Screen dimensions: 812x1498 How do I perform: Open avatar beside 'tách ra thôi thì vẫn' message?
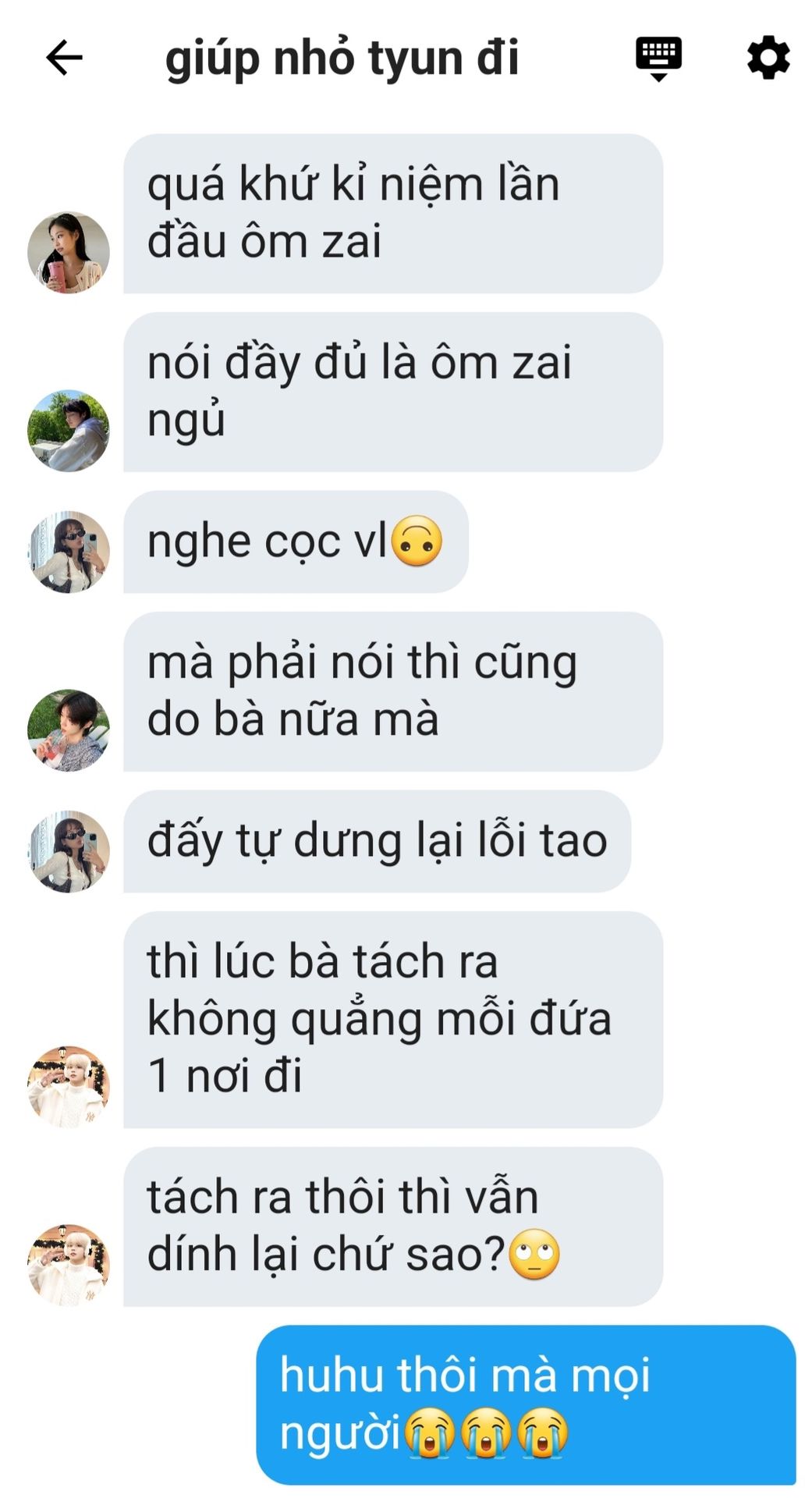69,1265
